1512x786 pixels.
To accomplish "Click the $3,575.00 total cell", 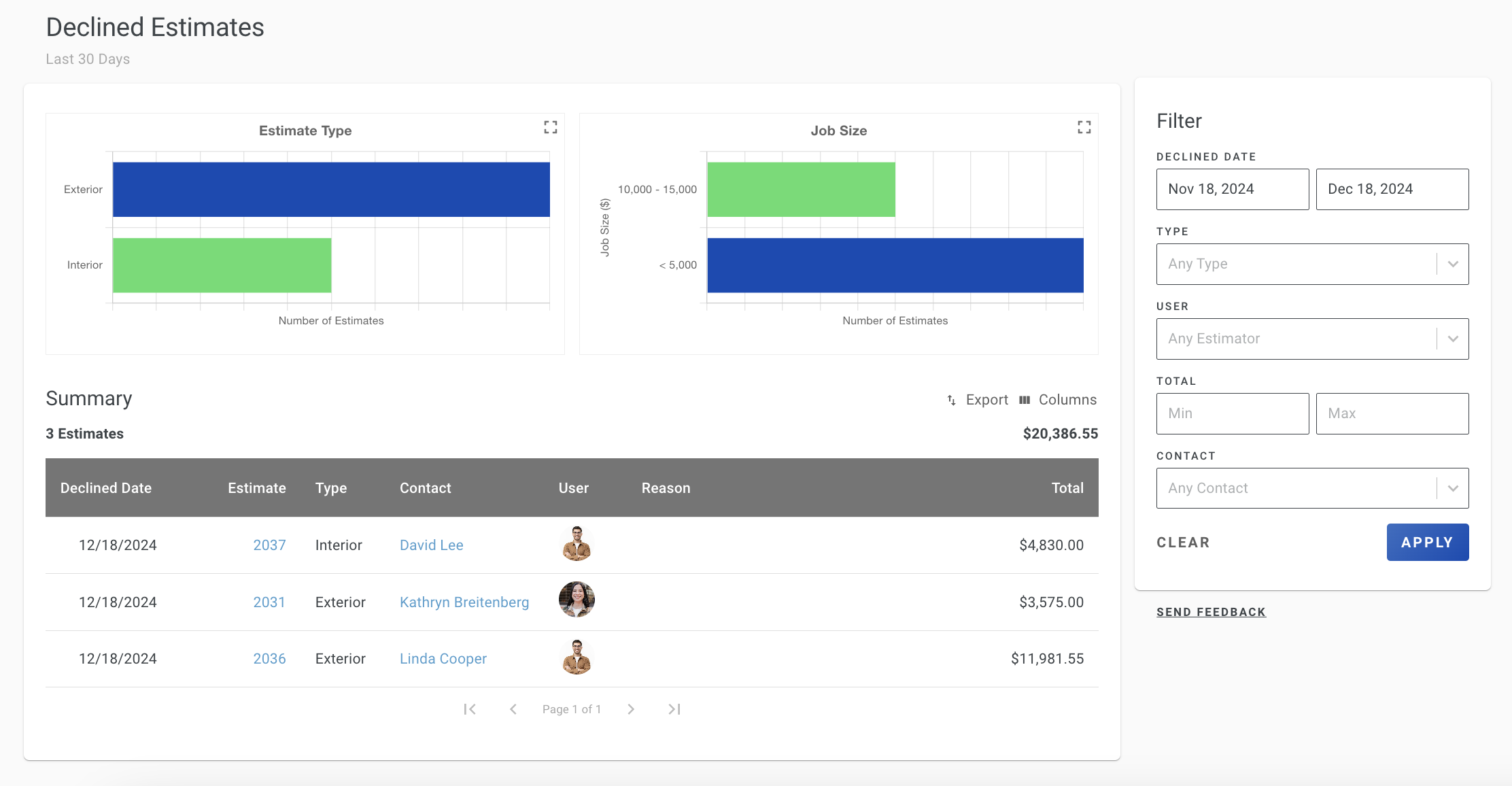I will pyautogui.click(x=1051, y=602).
